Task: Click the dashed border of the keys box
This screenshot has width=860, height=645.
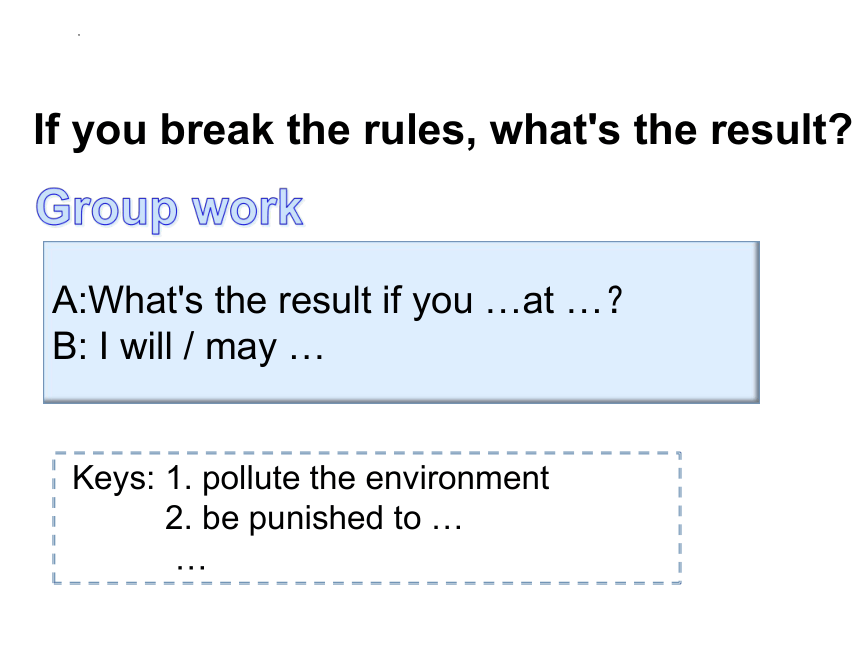Action: [x=367, y=453]
